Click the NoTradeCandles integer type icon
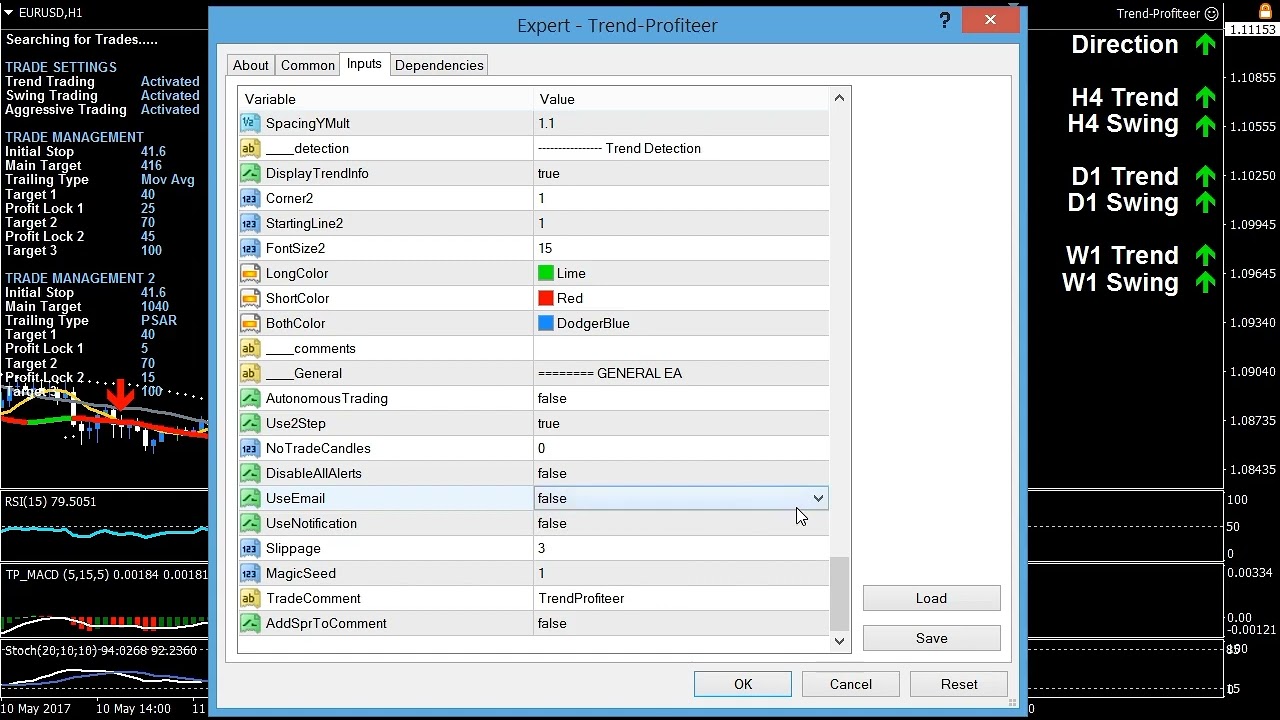Screen dimensions: 1280x720 250,448
